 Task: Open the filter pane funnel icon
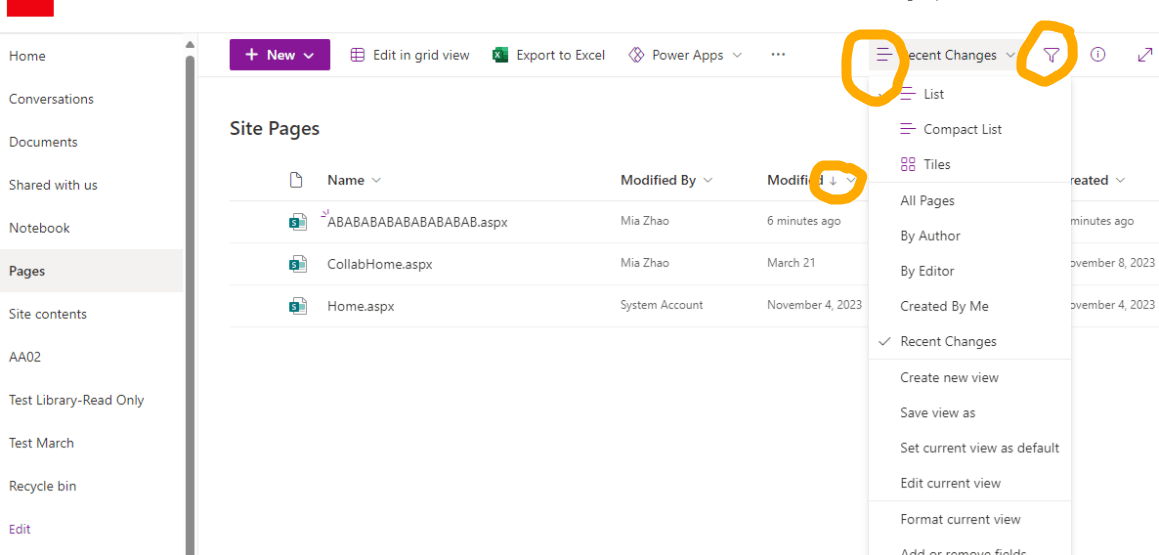1051,55
